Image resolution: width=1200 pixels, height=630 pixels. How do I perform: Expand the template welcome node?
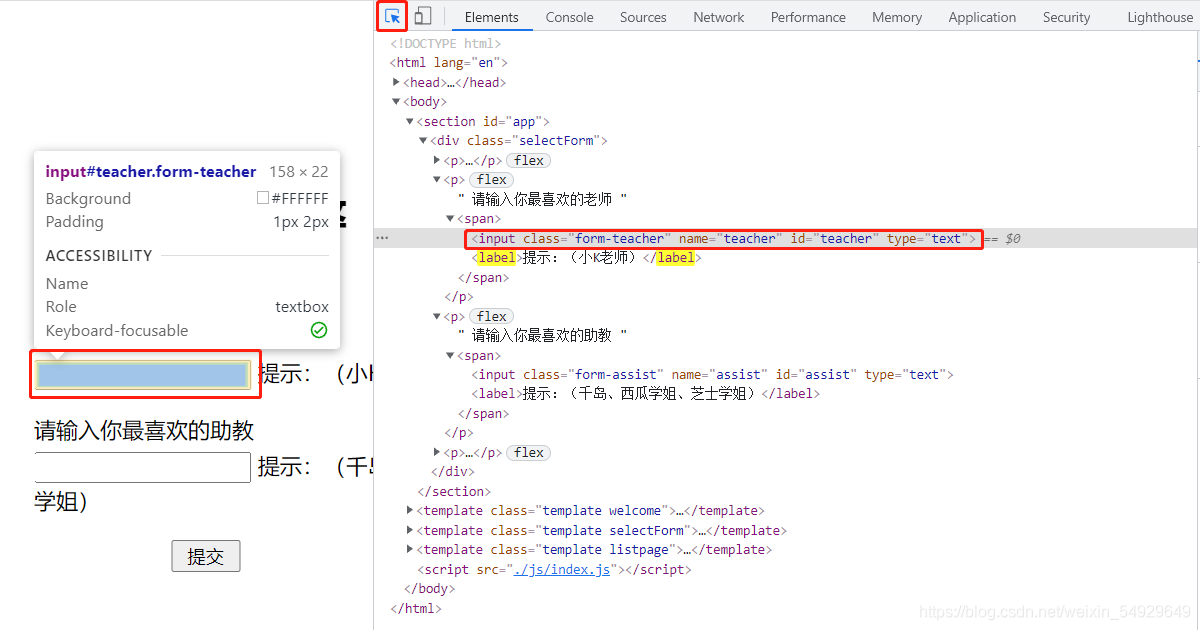[x=410, y=511]
